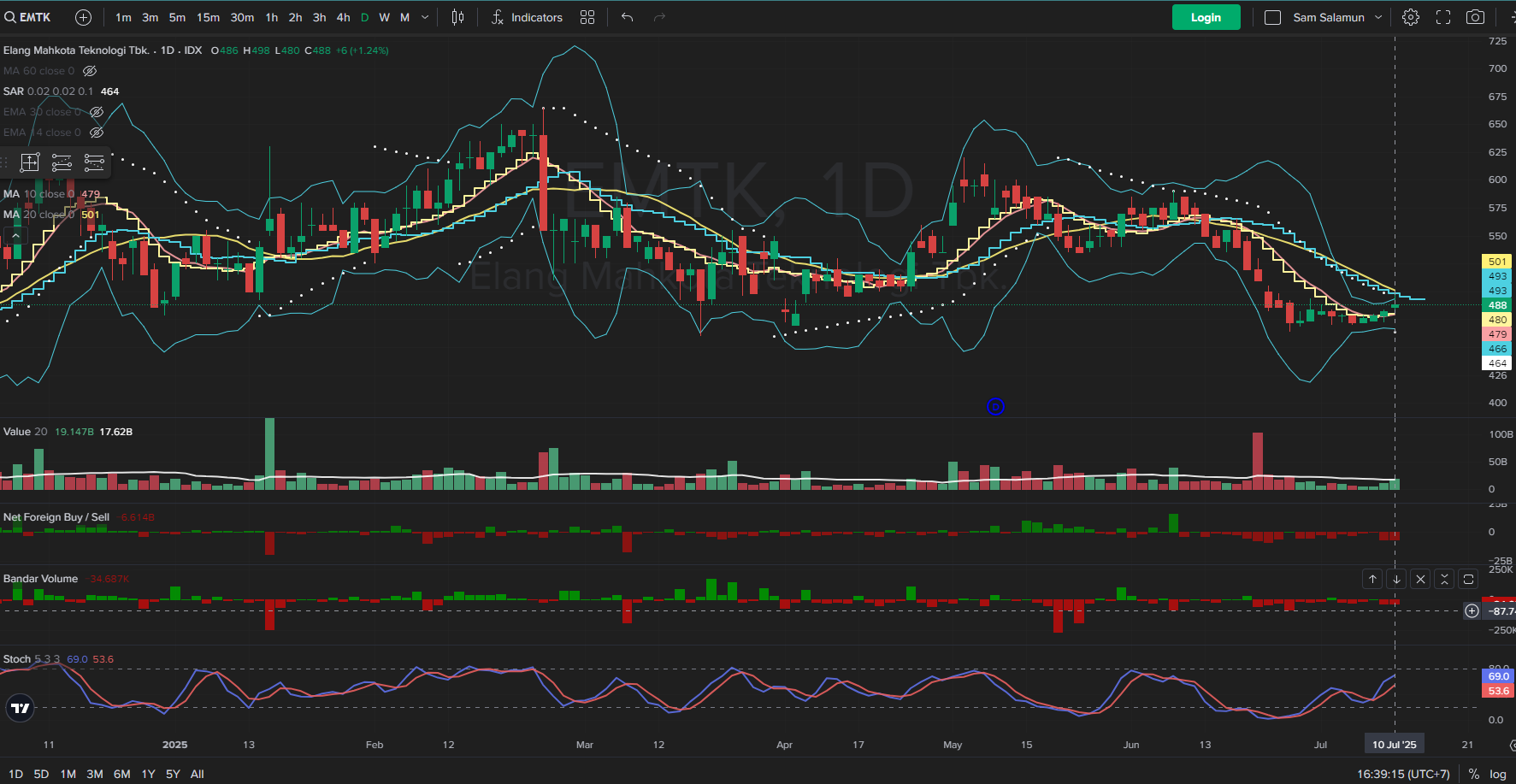Add a symbol to compare with plus icon
Image resolution: width=1516 pixels, height=784 pixels.
point(83,17)
